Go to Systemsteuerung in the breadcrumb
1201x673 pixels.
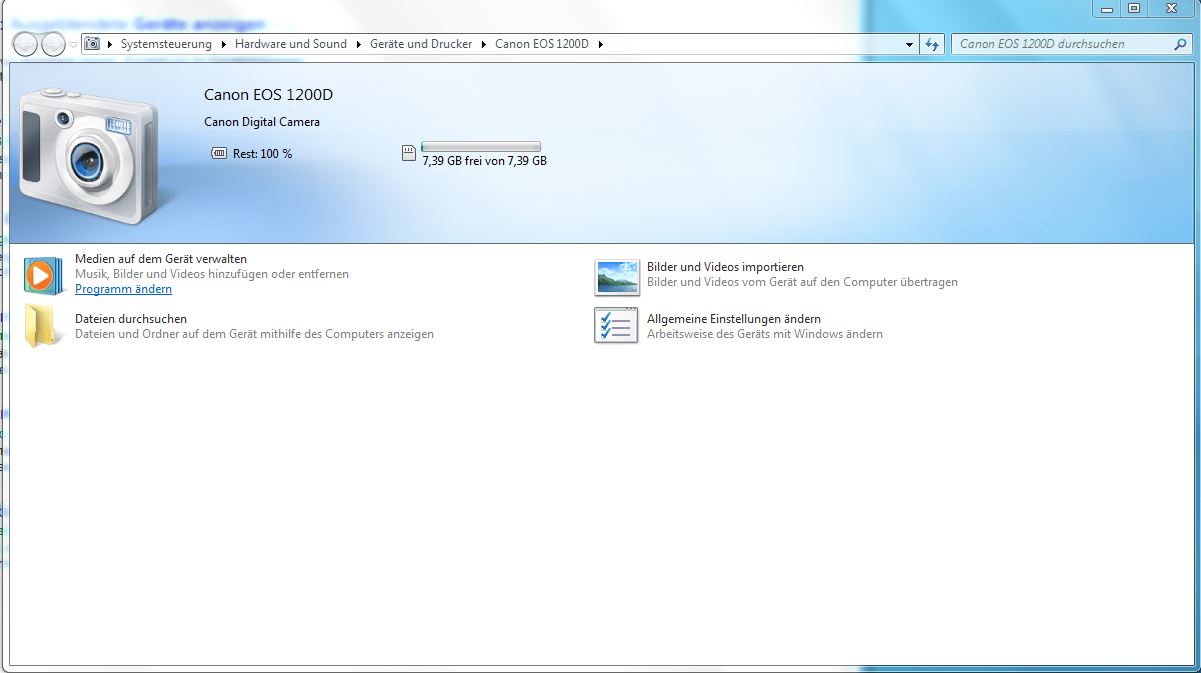coord(166,44)
